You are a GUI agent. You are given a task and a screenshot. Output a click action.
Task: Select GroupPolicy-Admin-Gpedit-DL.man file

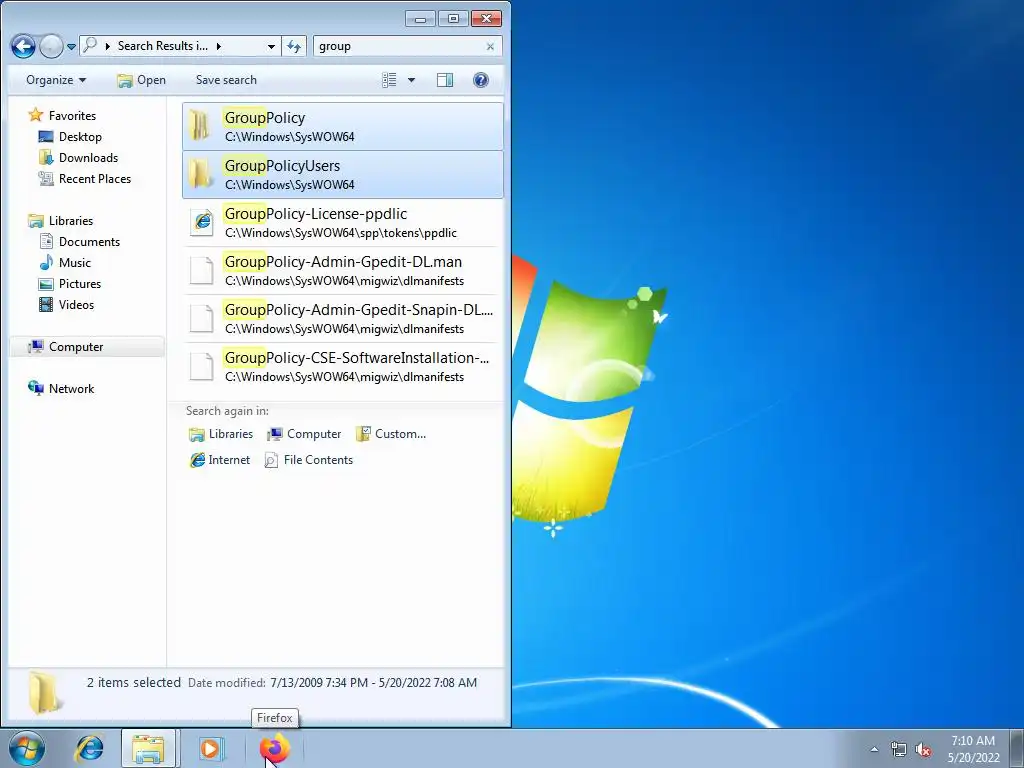pyautogui.click(x=343, y=270)
